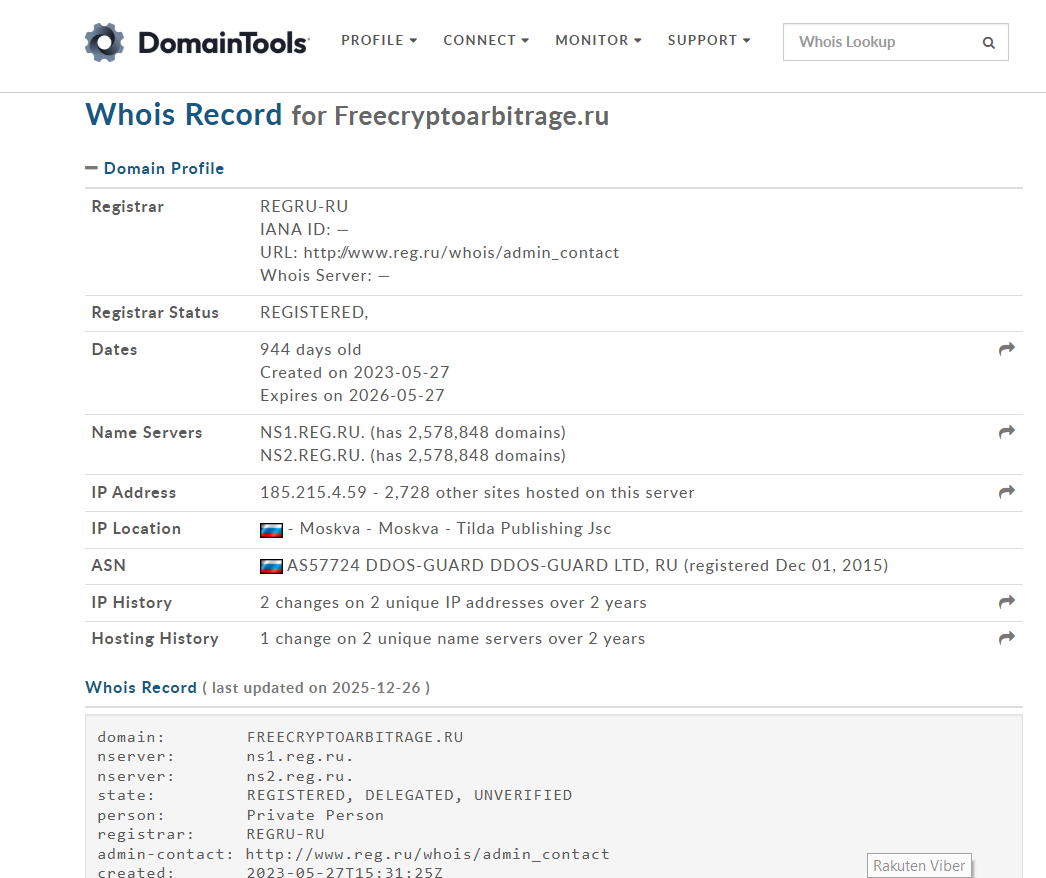Viewport: 1046px width, 878px height.
Task: Collapse the Domain Profile section
Action: coord(91,167)
